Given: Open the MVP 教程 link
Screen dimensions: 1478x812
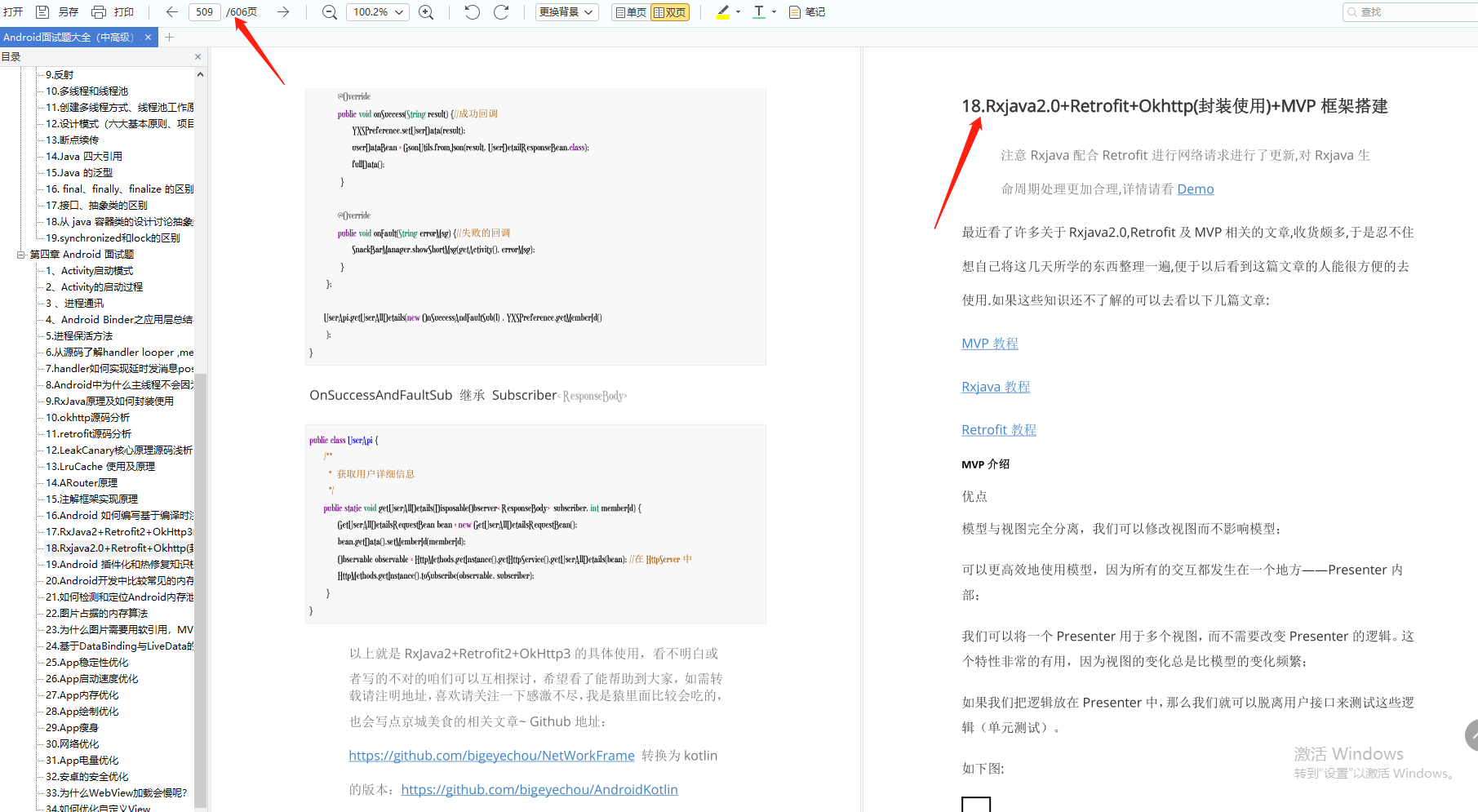Looking at the screenshot, I should point(990,344).
